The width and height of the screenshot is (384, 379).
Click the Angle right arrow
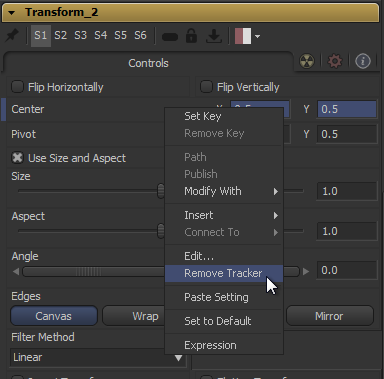(x=306, y=272)
